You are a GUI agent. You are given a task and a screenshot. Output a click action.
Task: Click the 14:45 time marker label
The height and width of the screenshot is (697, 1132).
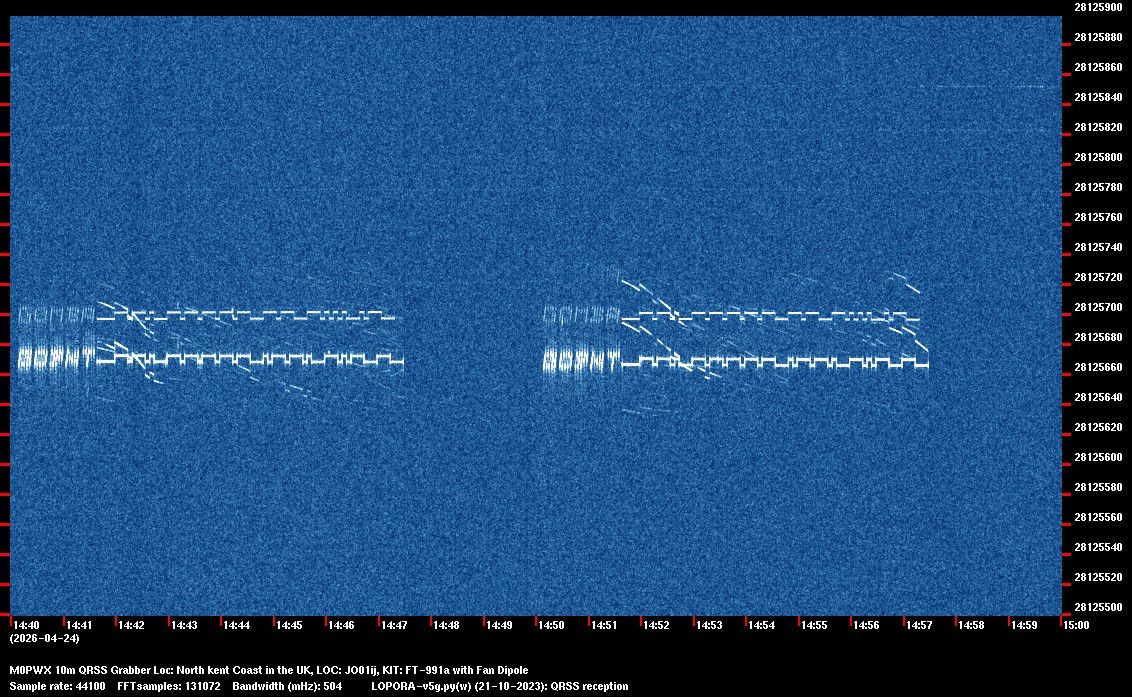tap(289, 625)
